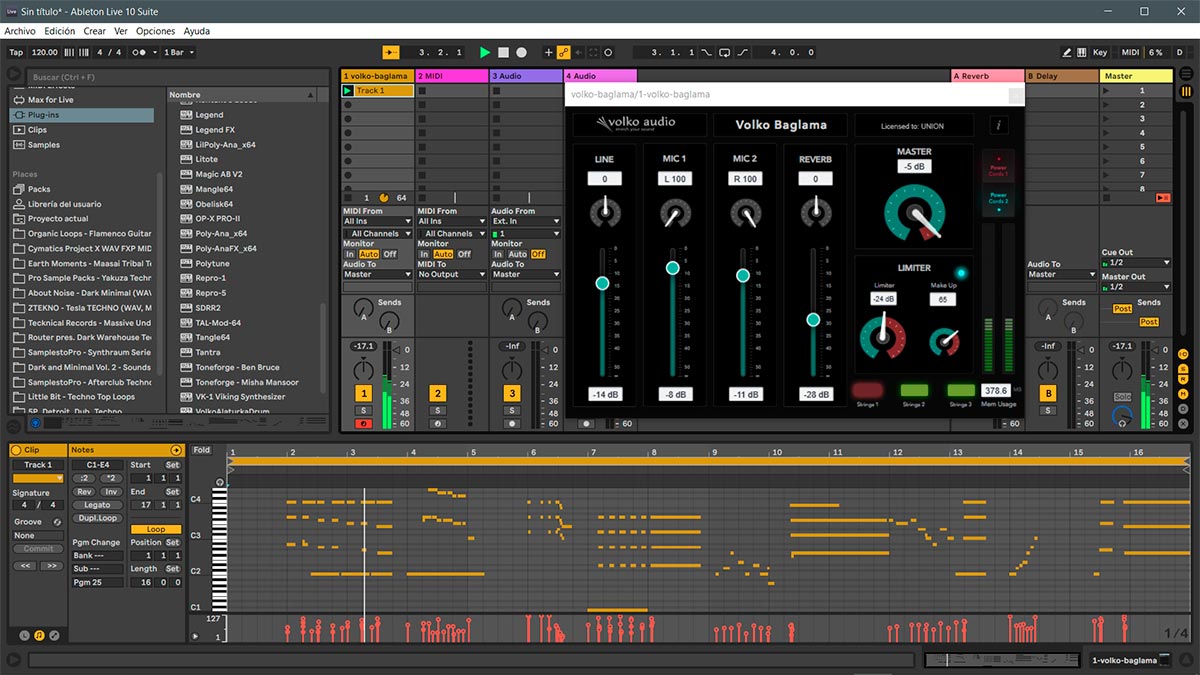Click the Legato button
Image resolution: width=1200 pixels, height=675 pixels.
coord(97,505)
